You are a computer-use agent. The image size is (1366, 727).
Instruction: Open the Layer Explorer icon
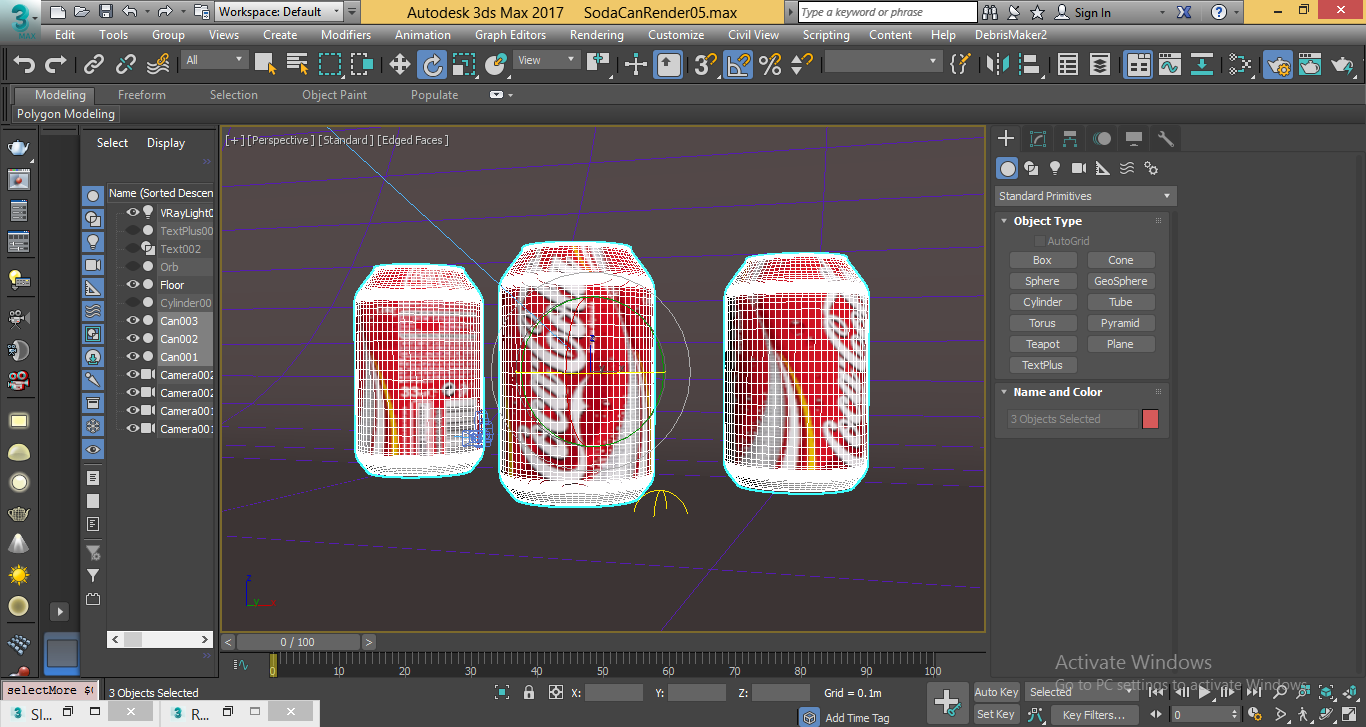coord(1100,65)
